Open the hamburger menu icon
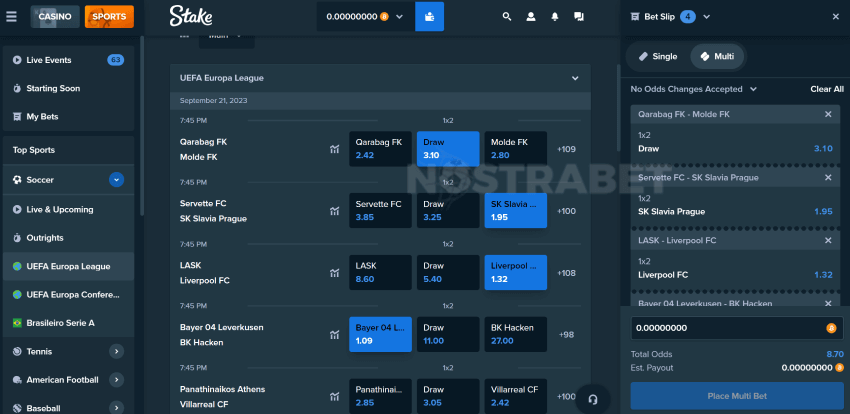The width and height of the screenshot is (850, 414). tap(11, 16)
